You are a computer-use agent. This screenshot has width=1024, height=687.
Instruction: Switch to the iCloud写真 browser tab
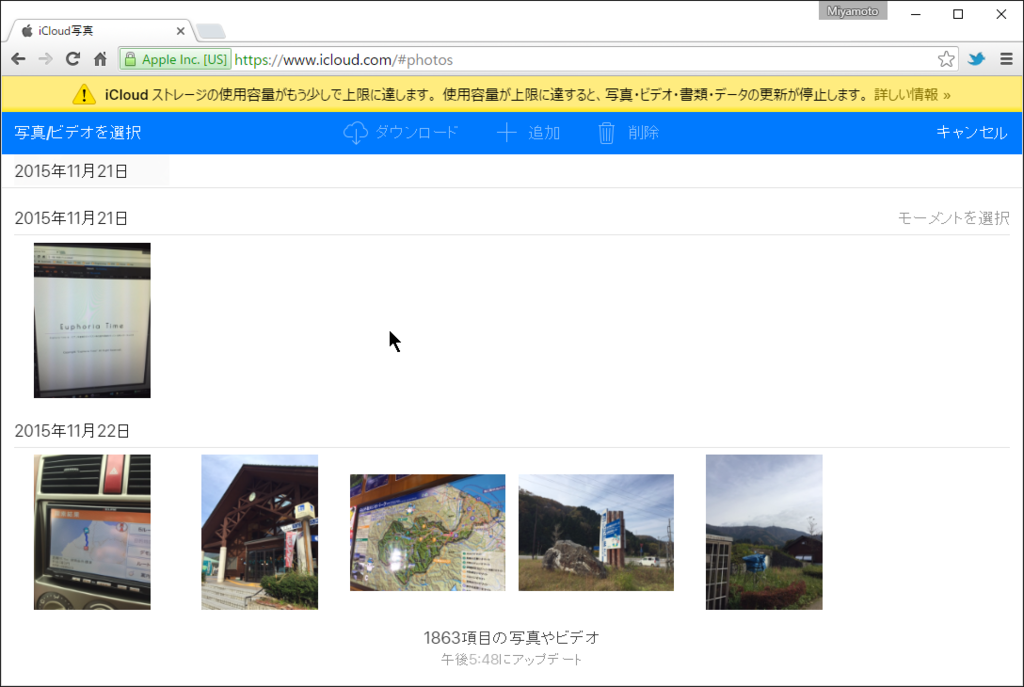95,30
